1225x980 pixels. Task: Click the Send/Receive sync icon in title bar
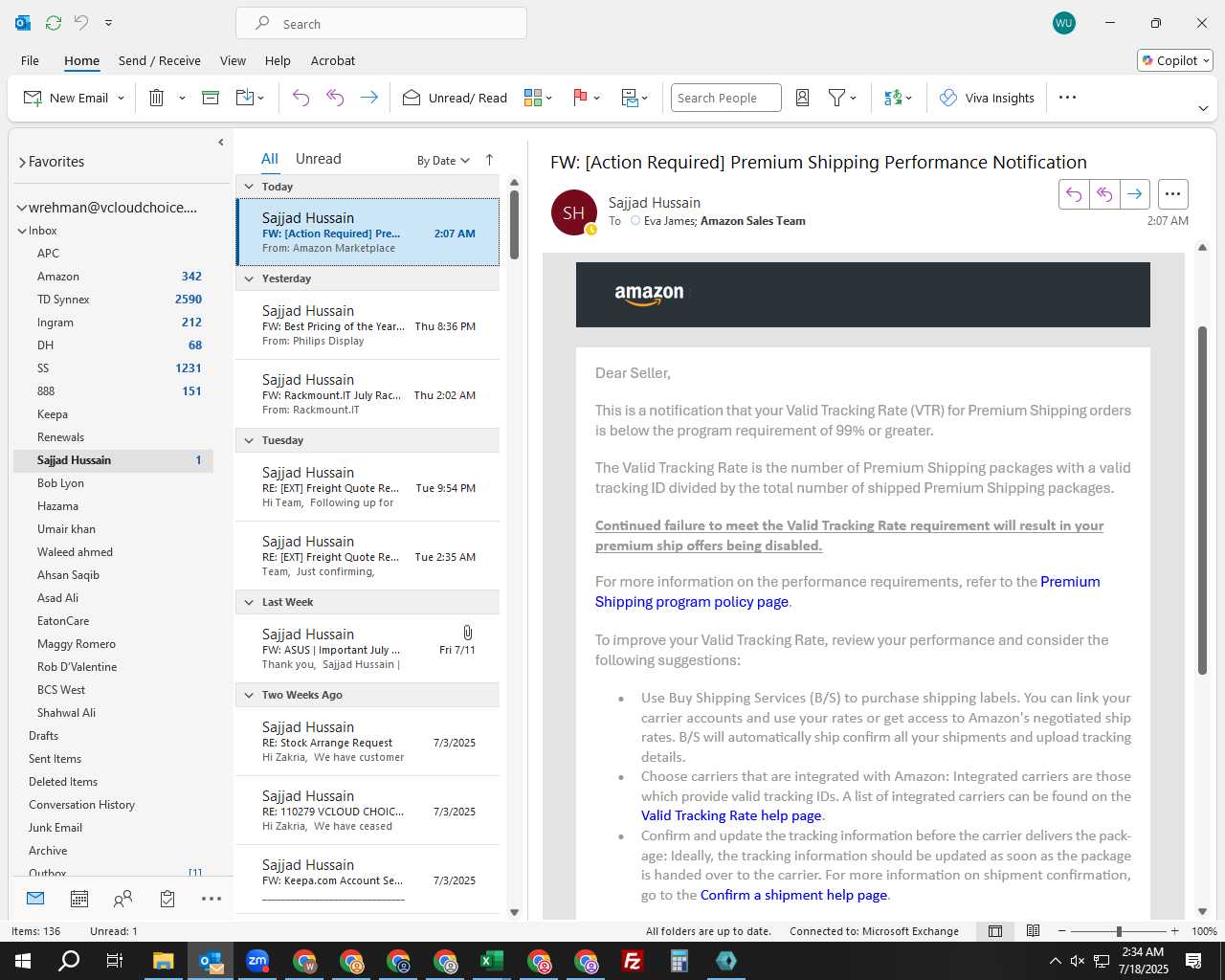tap(54, 23)
